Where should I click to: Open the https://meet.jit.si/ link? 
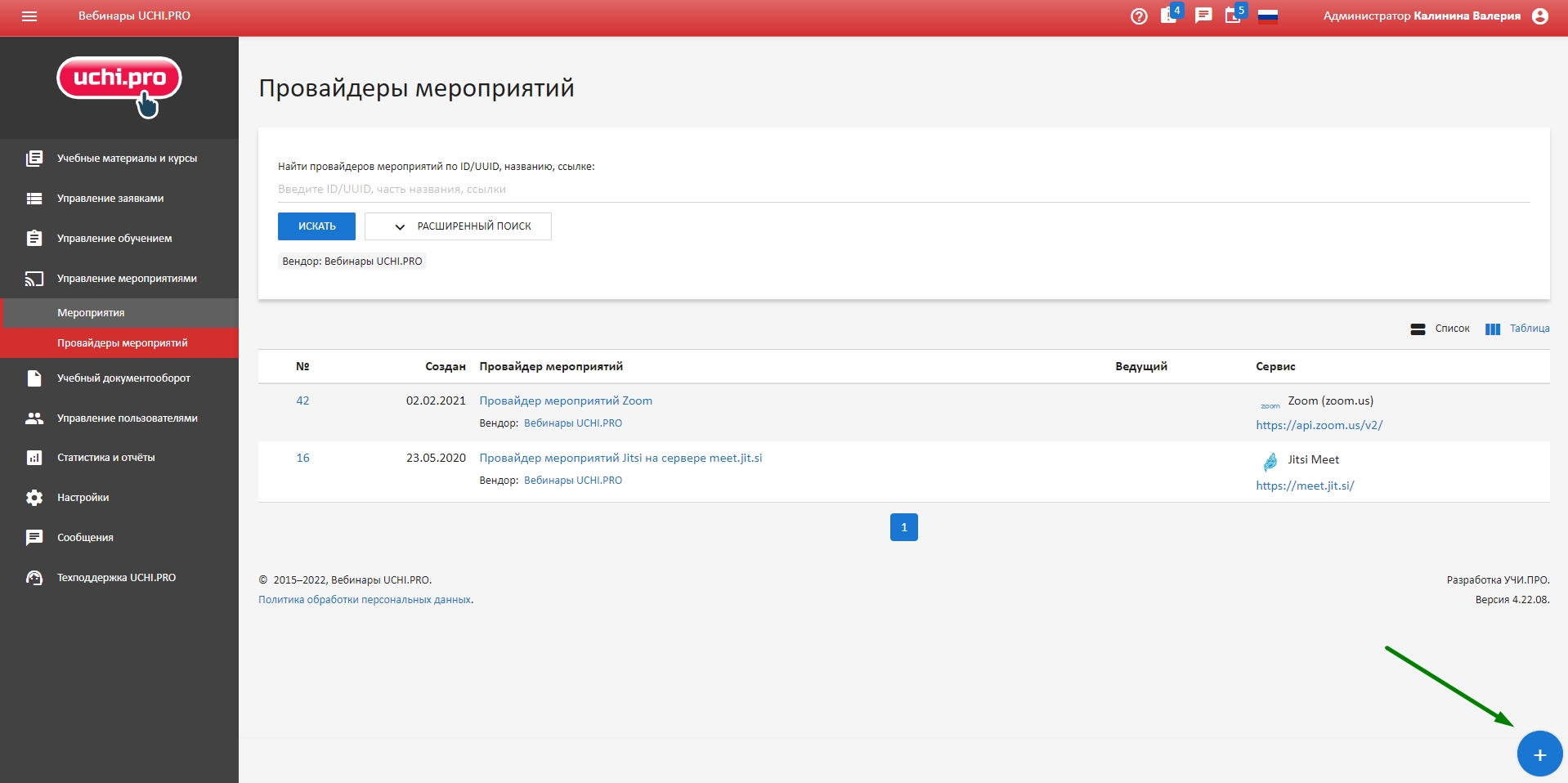pos(1305,485)
